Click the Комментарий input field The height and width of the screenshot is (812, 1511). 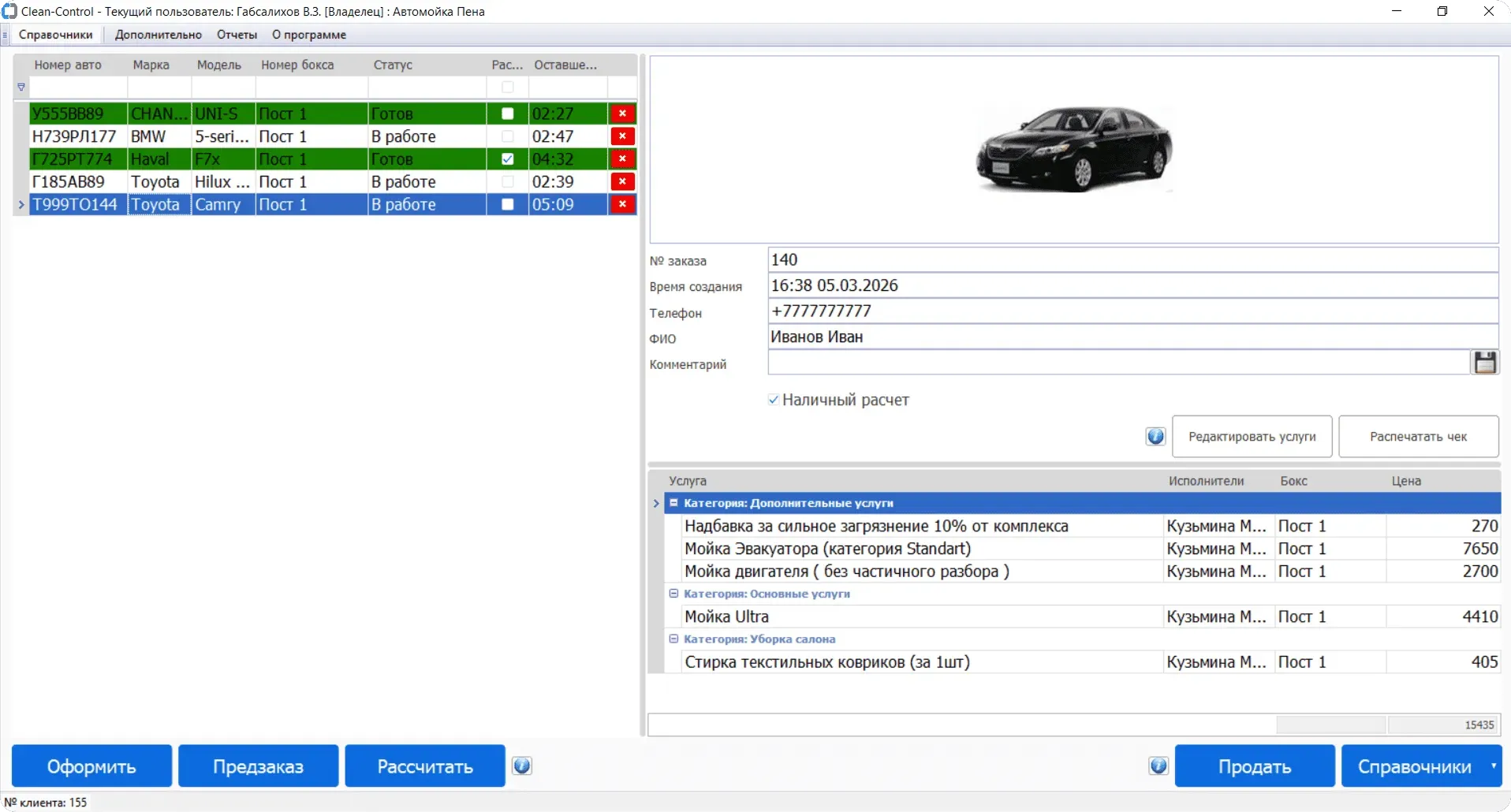[x=1117, y=363]
